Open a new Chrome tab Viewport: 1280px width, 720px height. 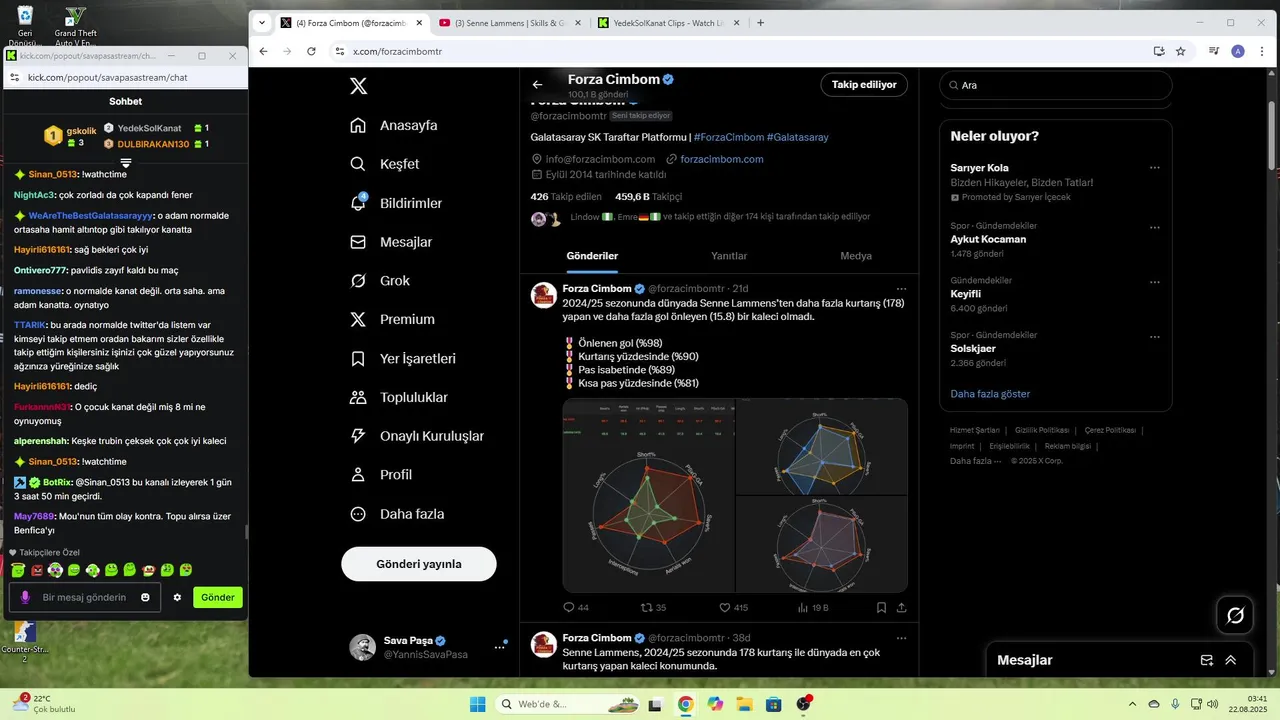[x=761, y=23]
